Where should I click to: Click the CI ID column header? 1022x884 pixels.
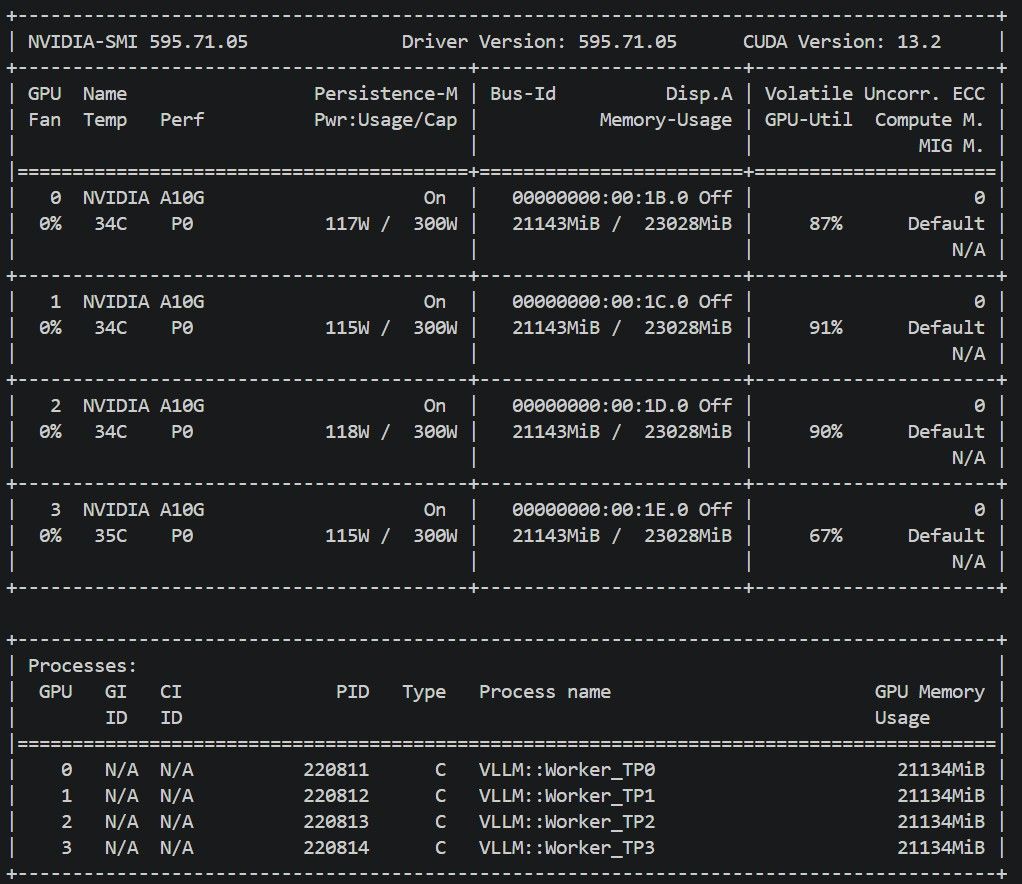coord(171,705)
